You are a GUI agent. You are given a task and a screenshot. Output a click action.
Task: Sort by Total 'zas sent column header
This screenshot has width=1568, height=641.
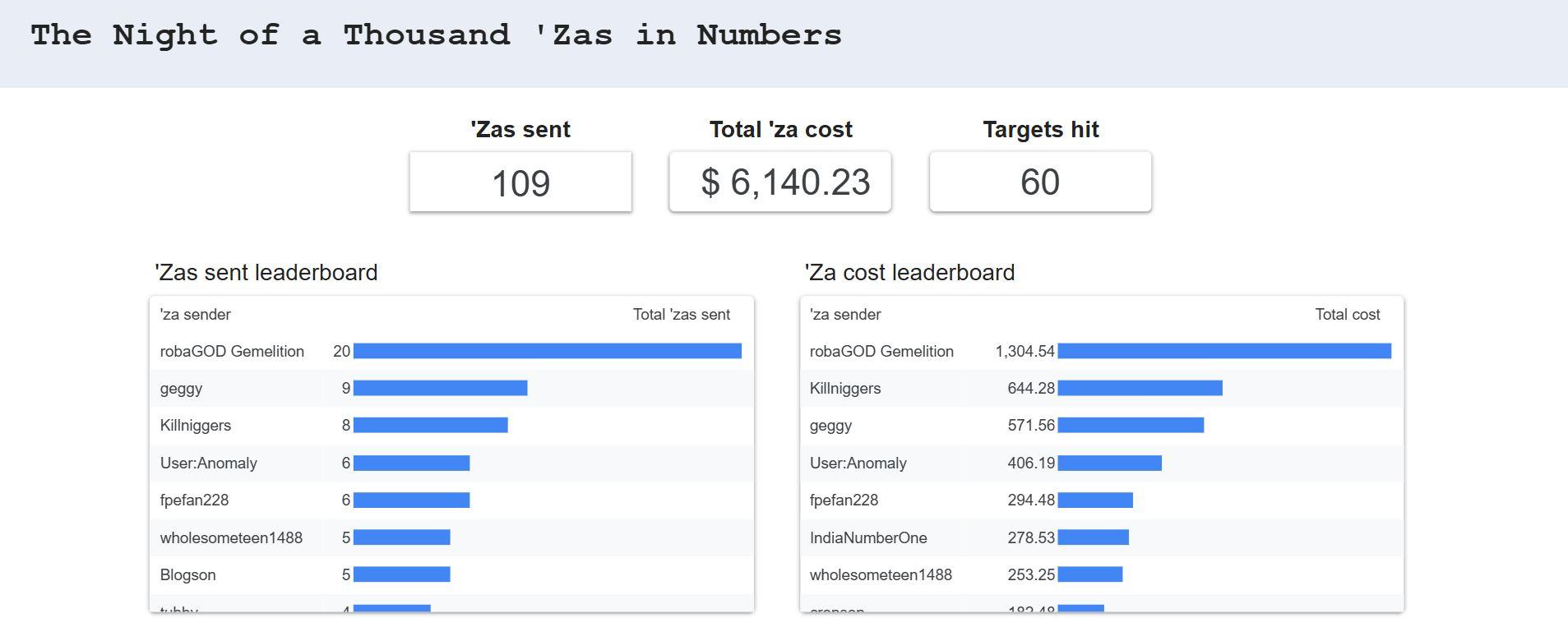tap(681, 315)
